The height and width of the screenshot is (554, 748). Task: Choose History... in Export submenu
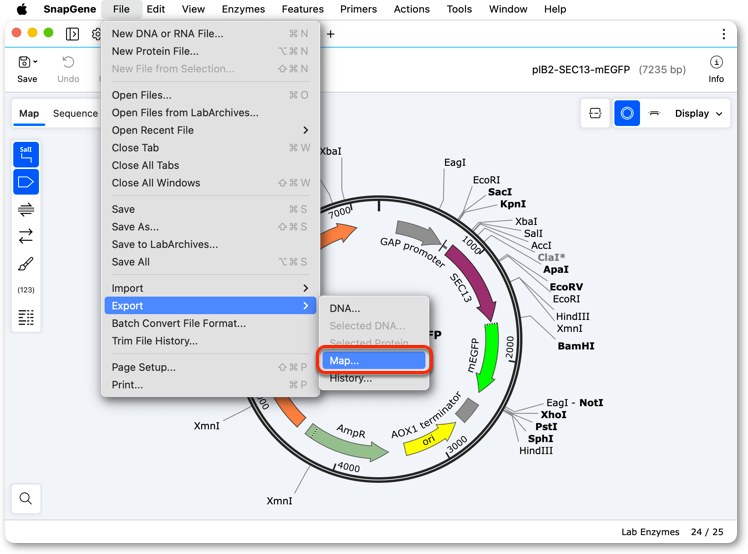(x=374, y=378)
